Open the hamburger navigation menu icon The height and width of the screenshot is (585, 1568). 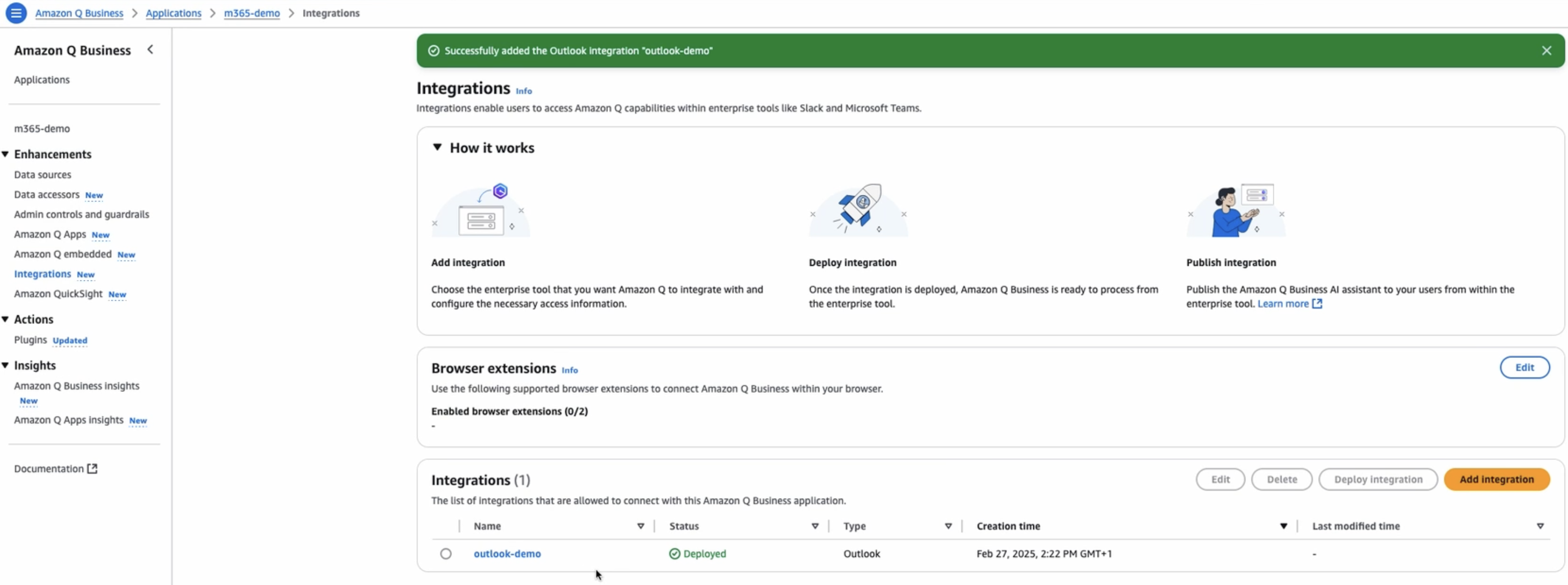point(16,13)
